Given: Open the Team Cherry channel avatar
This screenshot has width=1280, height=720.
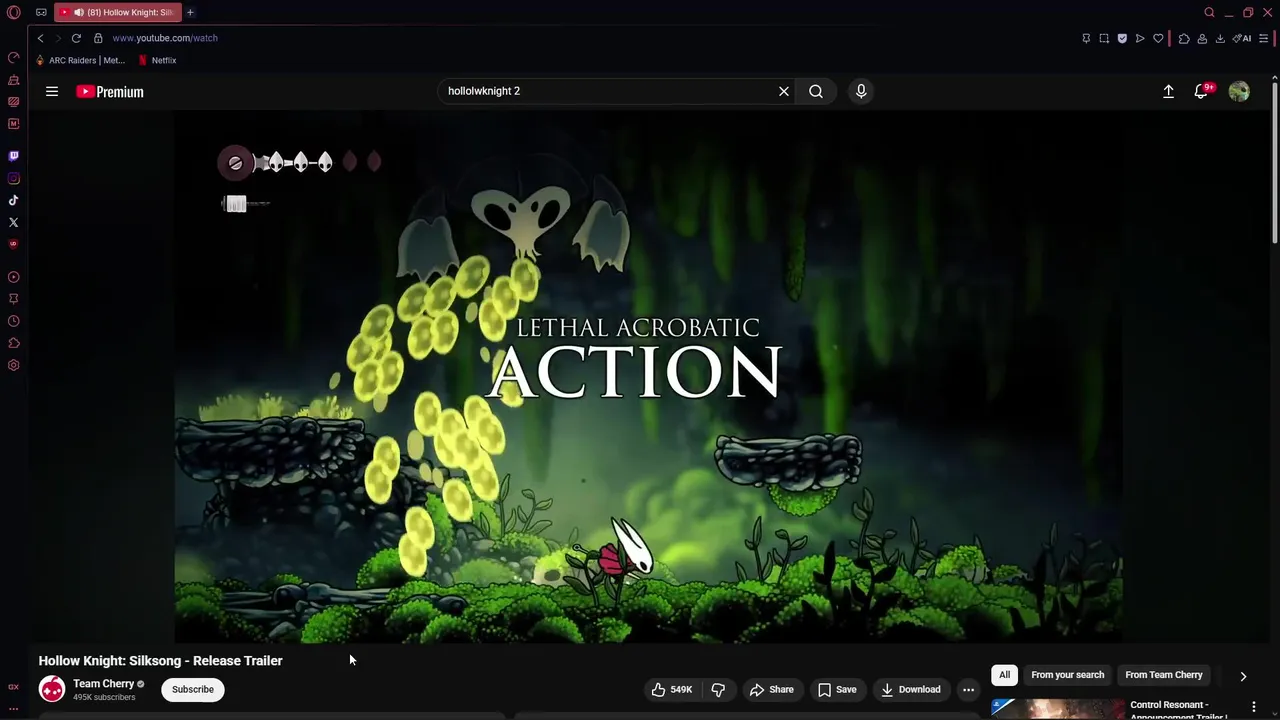Looking at the screenshot, I should (x=52, y=689).
